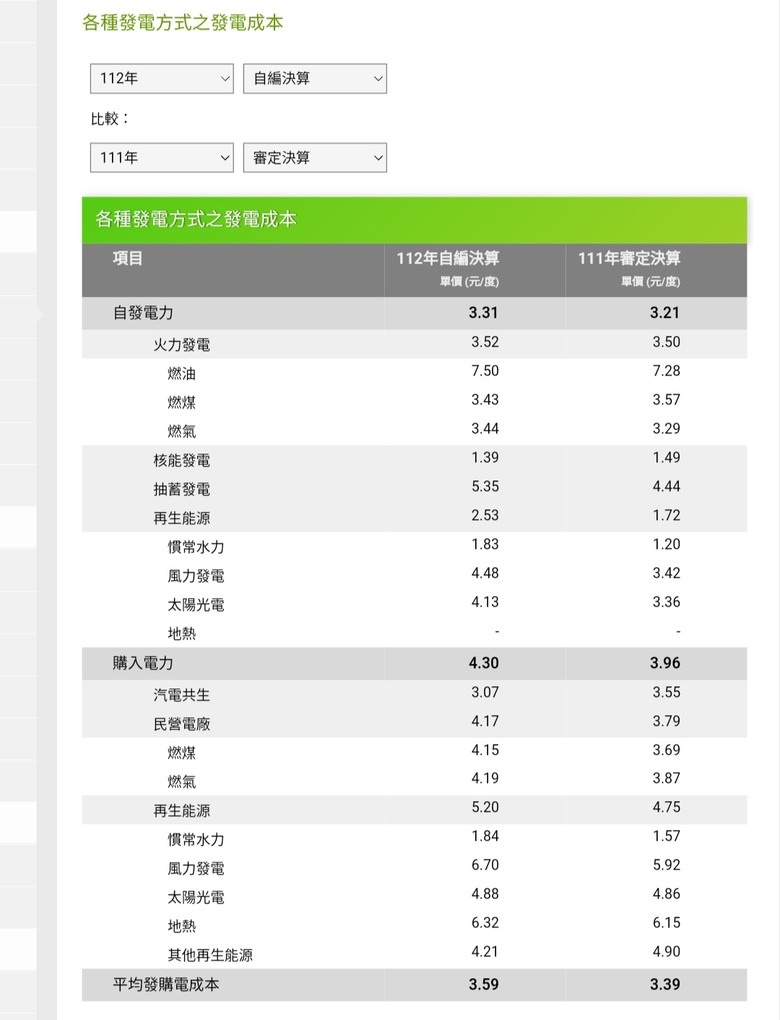Click the 1.72 value for 再生能源

tap(667, 515)
